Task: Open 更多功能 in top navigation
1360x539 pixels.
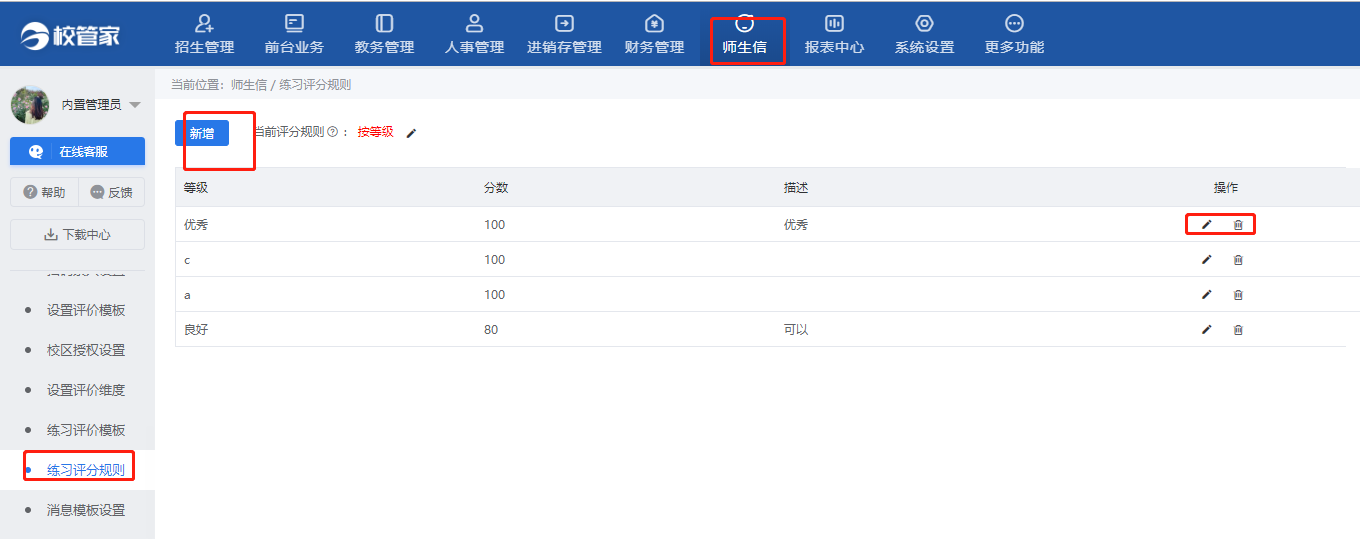Action: pyautogui.click(x=1014, y=35)
